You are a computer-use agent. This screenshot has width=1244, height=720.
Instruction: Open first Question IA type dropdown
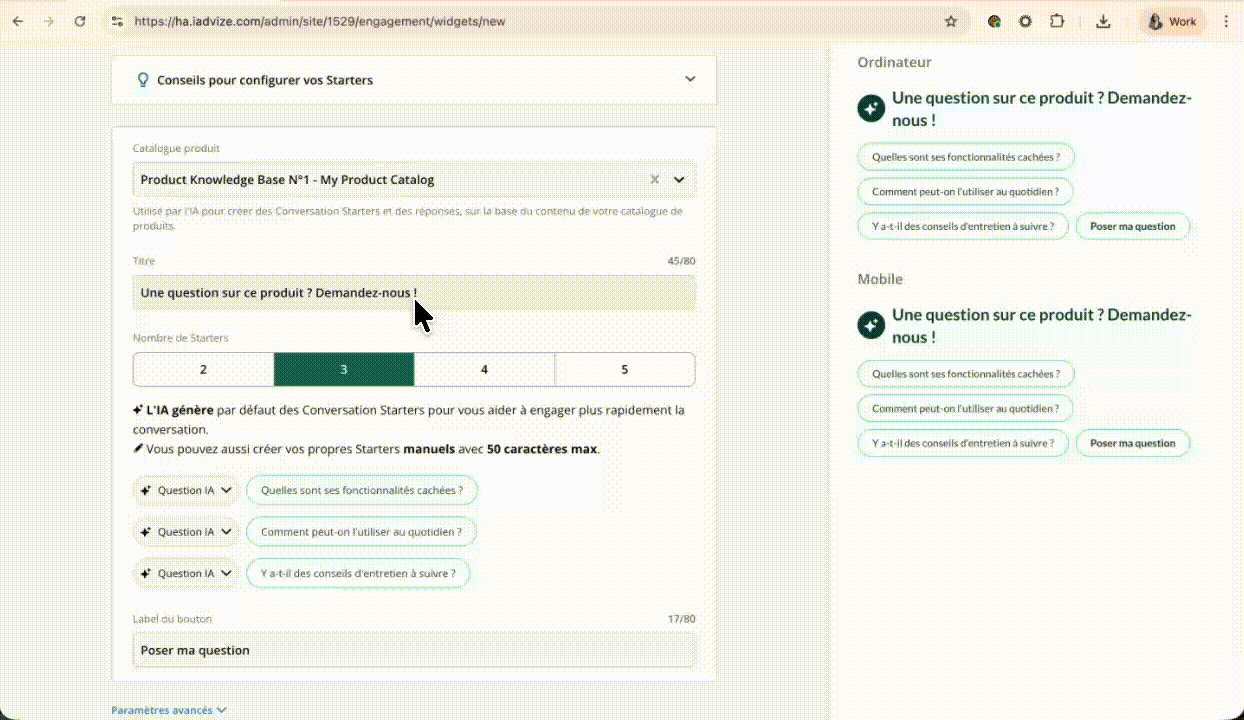(x=186, y=490)
